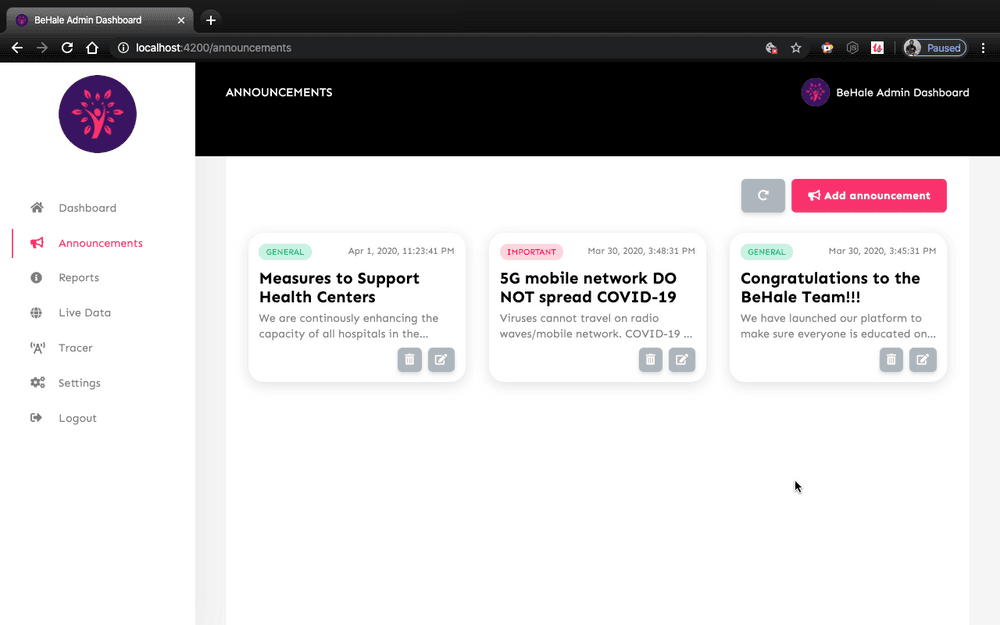The width and height of the screenshot is (1000, 625).
Task: Bookmark this page with the star icon
Action: (796, 47)
